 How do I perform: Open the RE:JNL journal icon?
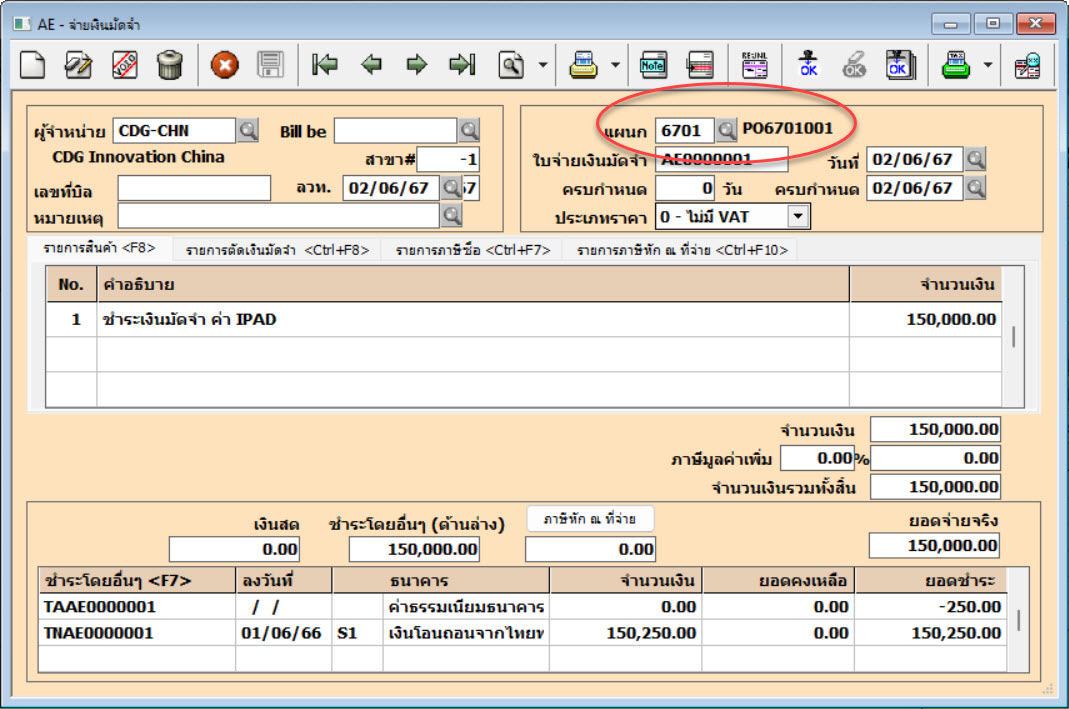(754, 65)
